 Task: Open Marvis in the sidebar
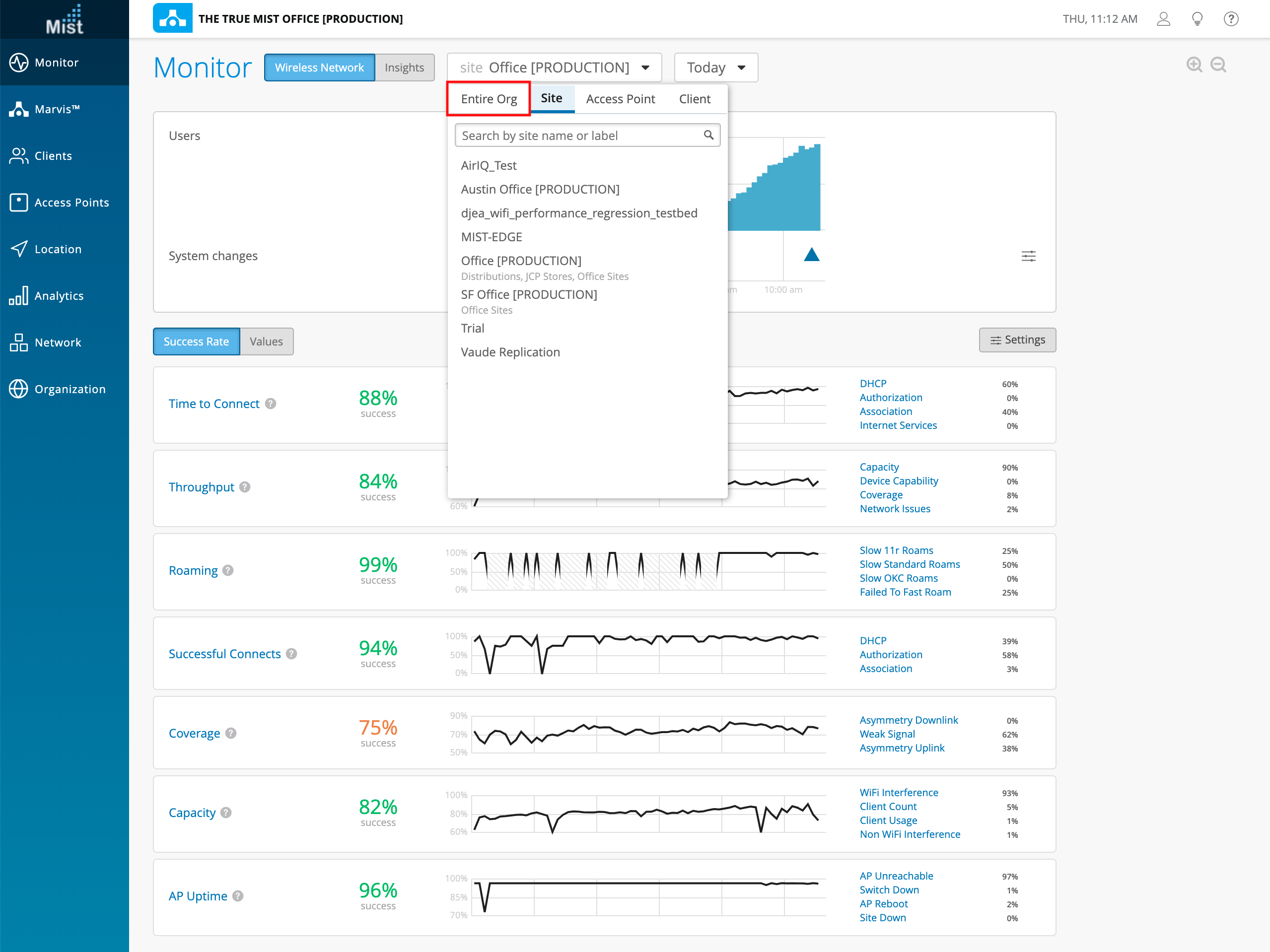coord(58,109)
